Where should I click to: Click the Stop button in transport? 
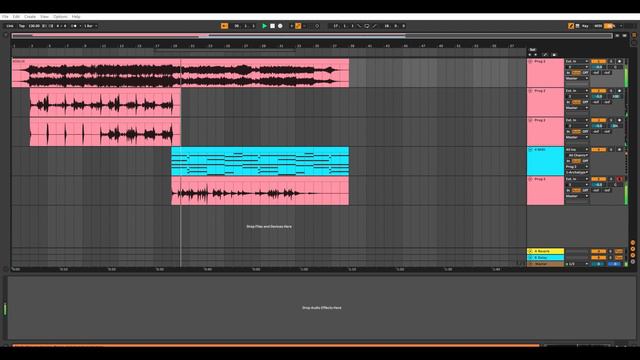click(x=273, y=26)
